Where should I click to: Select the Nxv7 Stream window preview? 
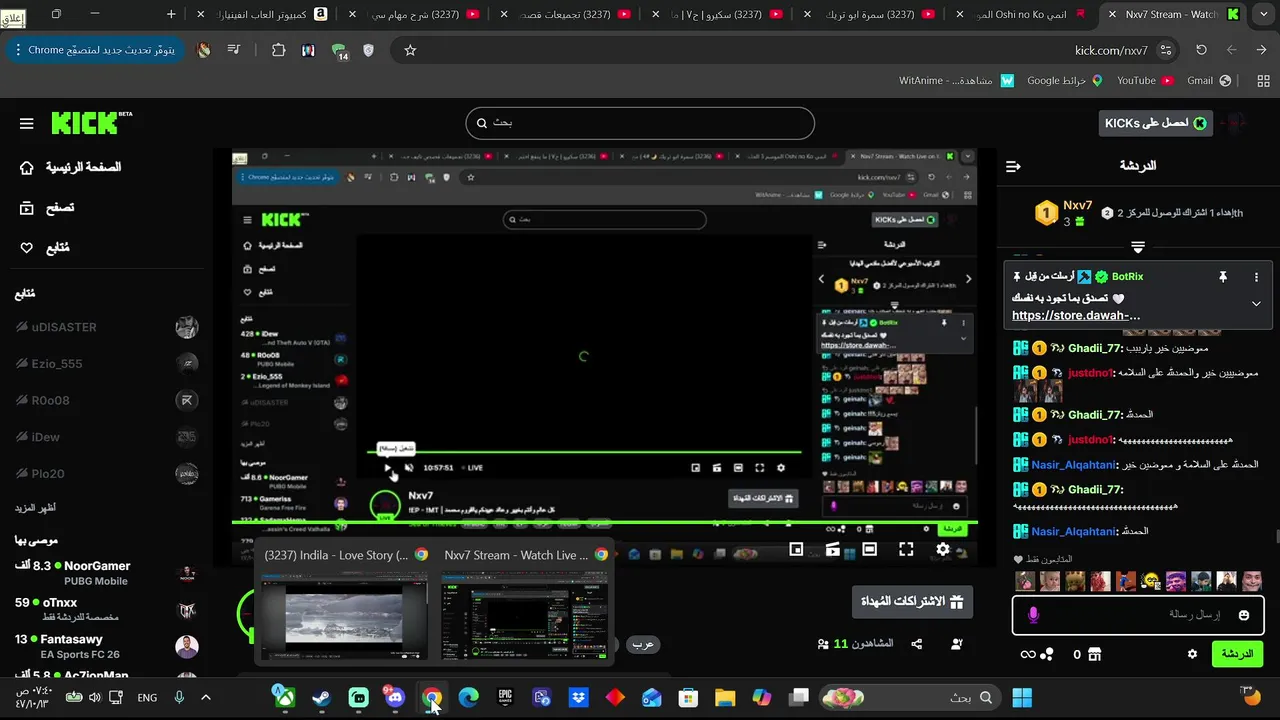(x=525, y=602)
